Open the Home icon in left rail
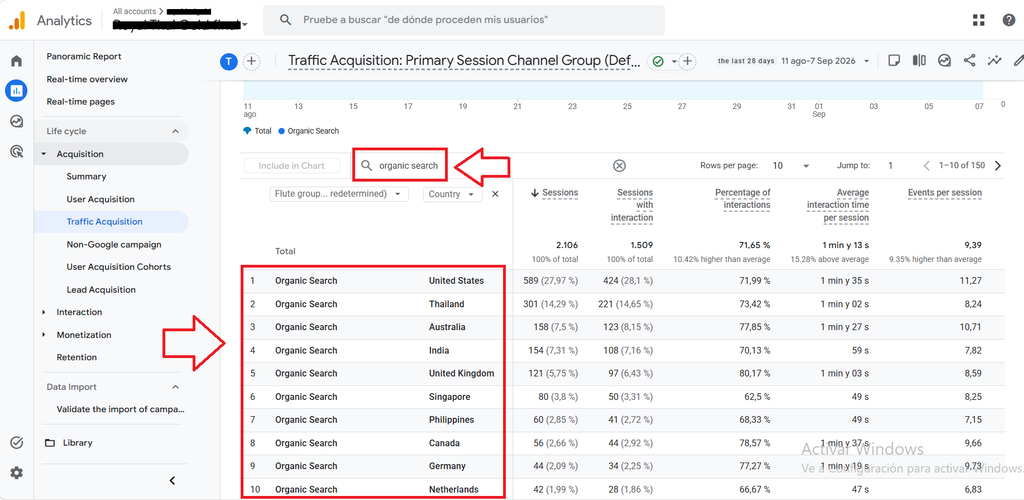 16,61
